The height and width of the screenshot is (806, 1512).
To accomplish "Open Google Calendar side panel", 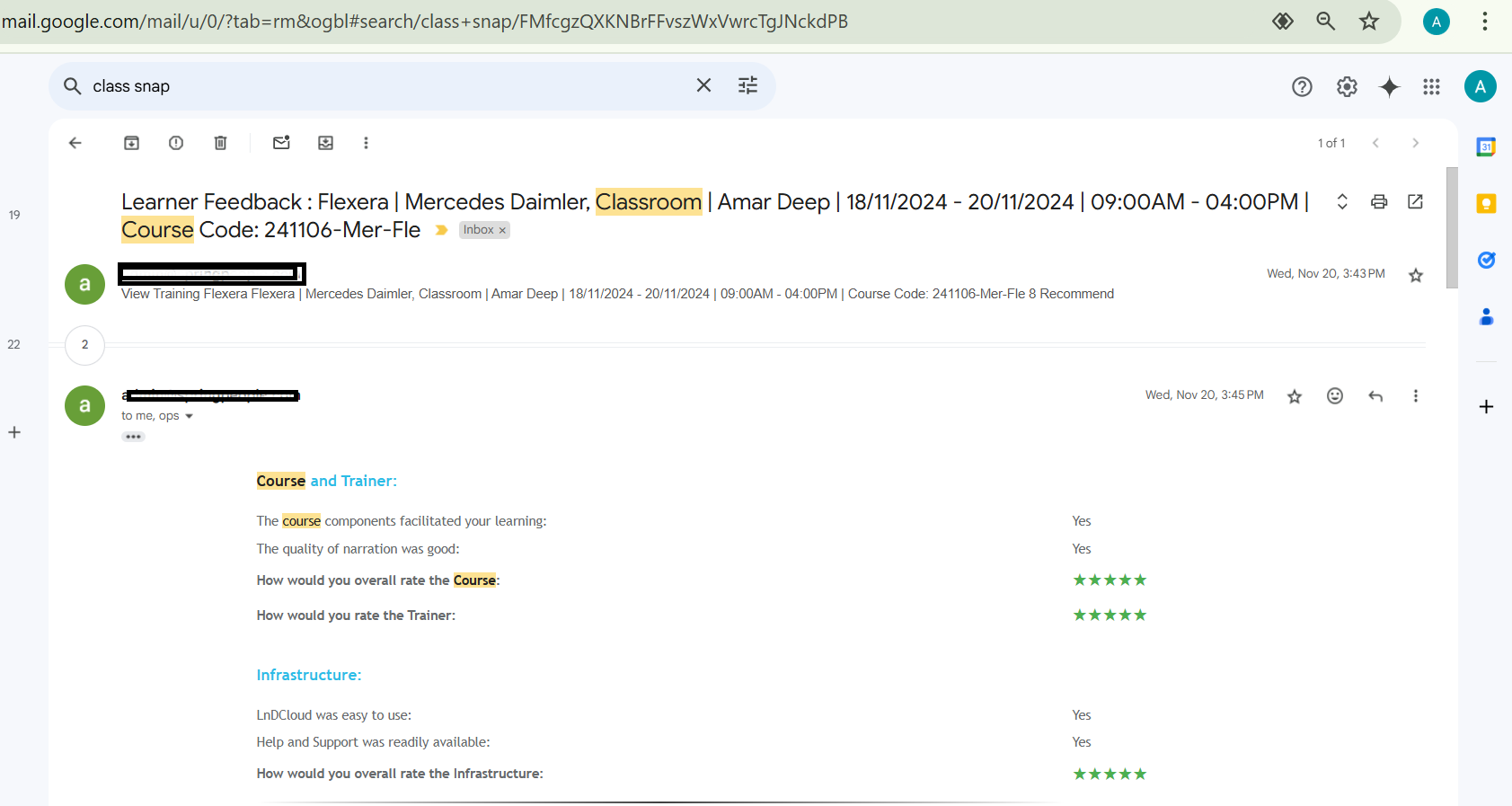I will [x=1486, y=146].
